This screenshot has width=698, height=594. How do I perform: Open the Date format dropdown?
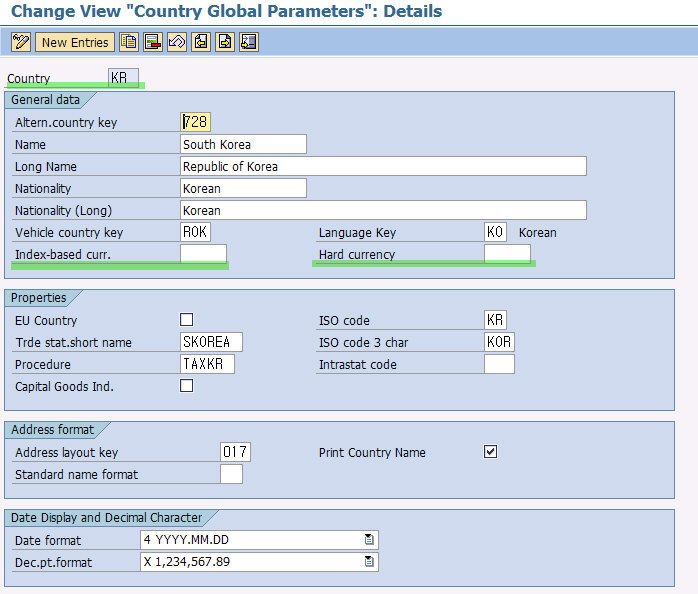[x=369, y=540]
